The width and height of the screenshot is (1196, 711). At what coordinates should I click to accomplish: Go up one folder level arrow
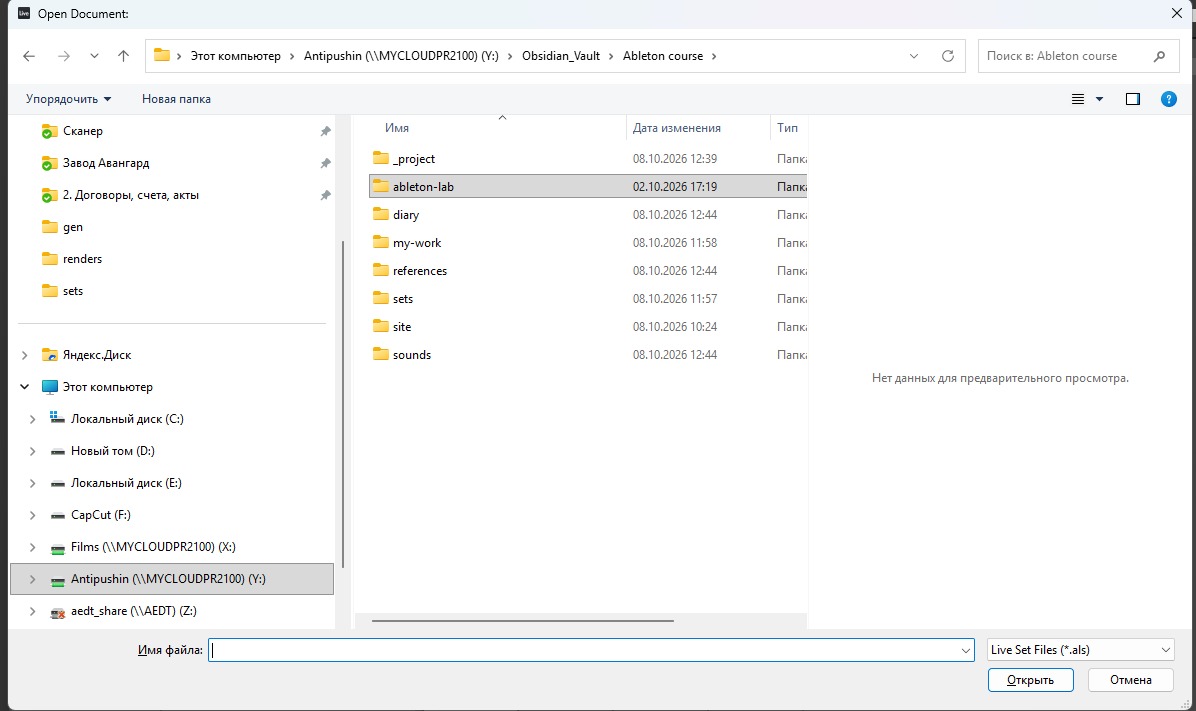point(124,56)
